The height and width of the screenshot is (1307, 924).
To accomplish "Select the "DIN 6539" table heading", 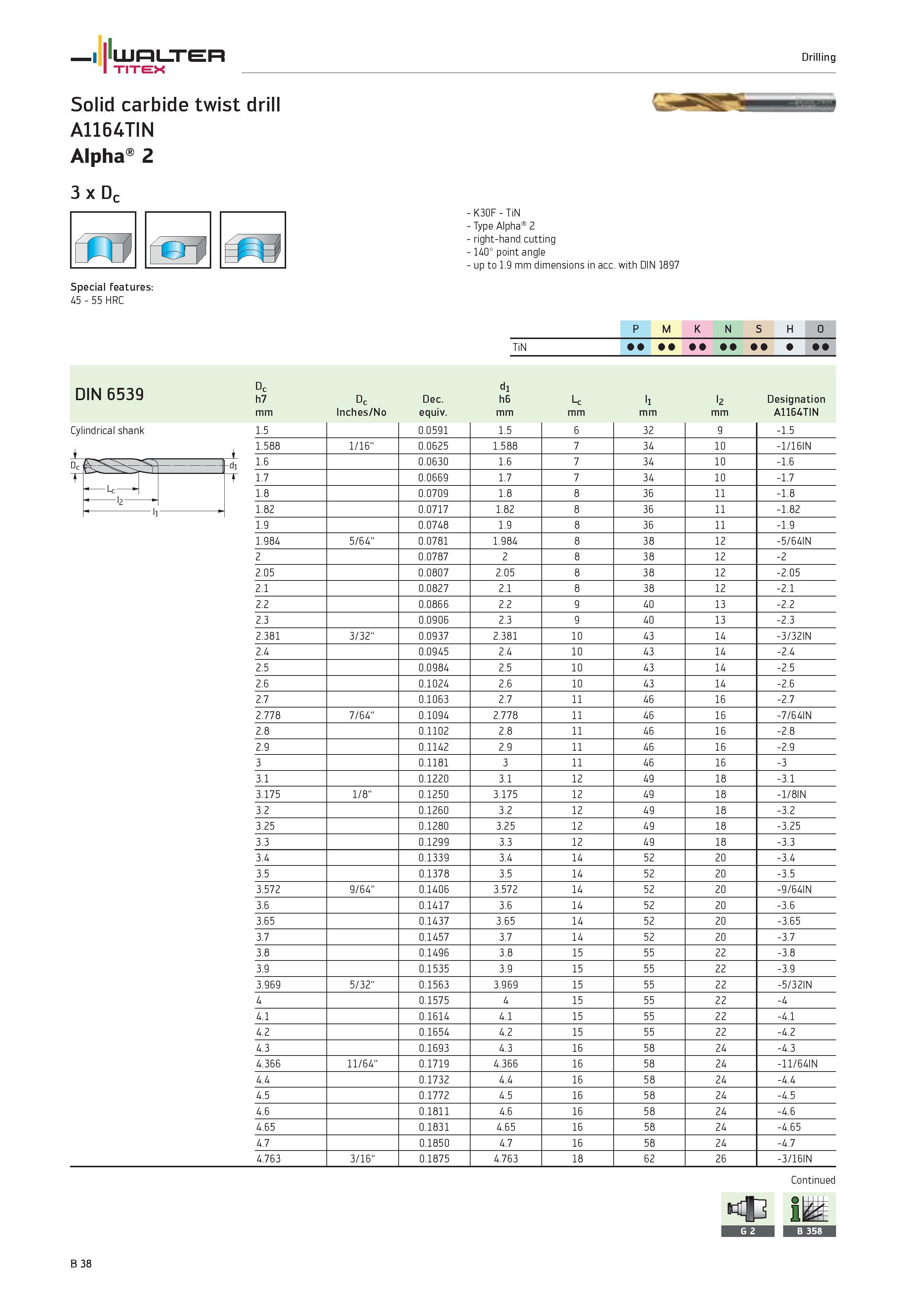I will [109, 394].
